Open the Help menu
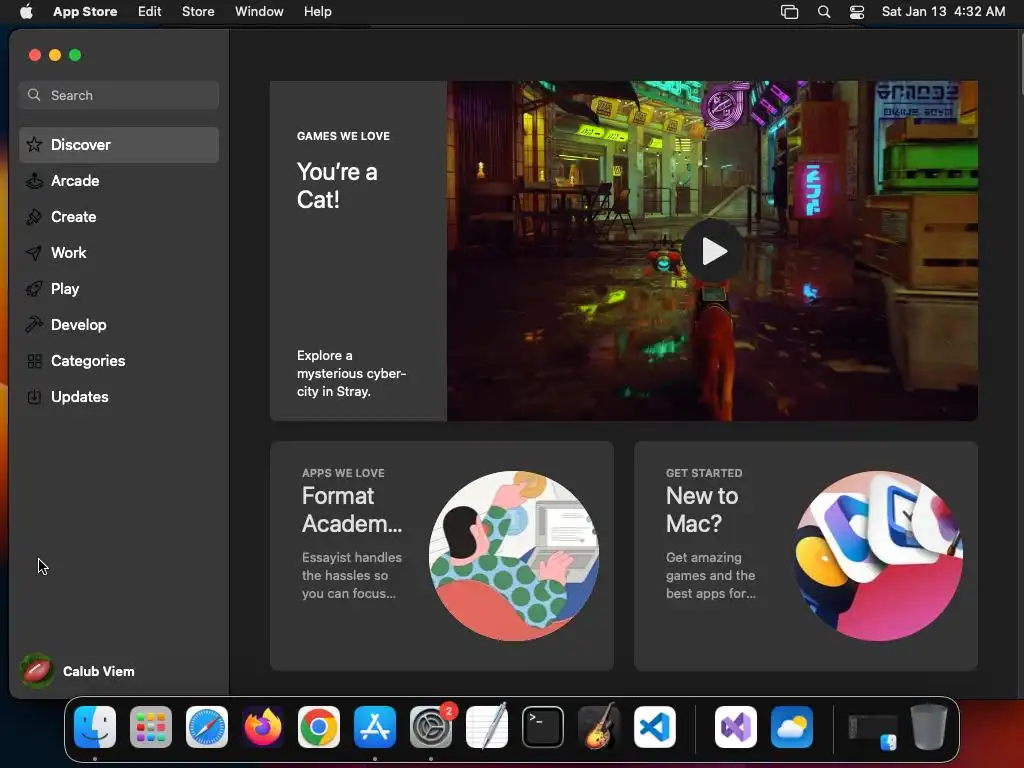The width and height of the screenshot is (1024, 768). pyautogui.click(x=317, y=11)
